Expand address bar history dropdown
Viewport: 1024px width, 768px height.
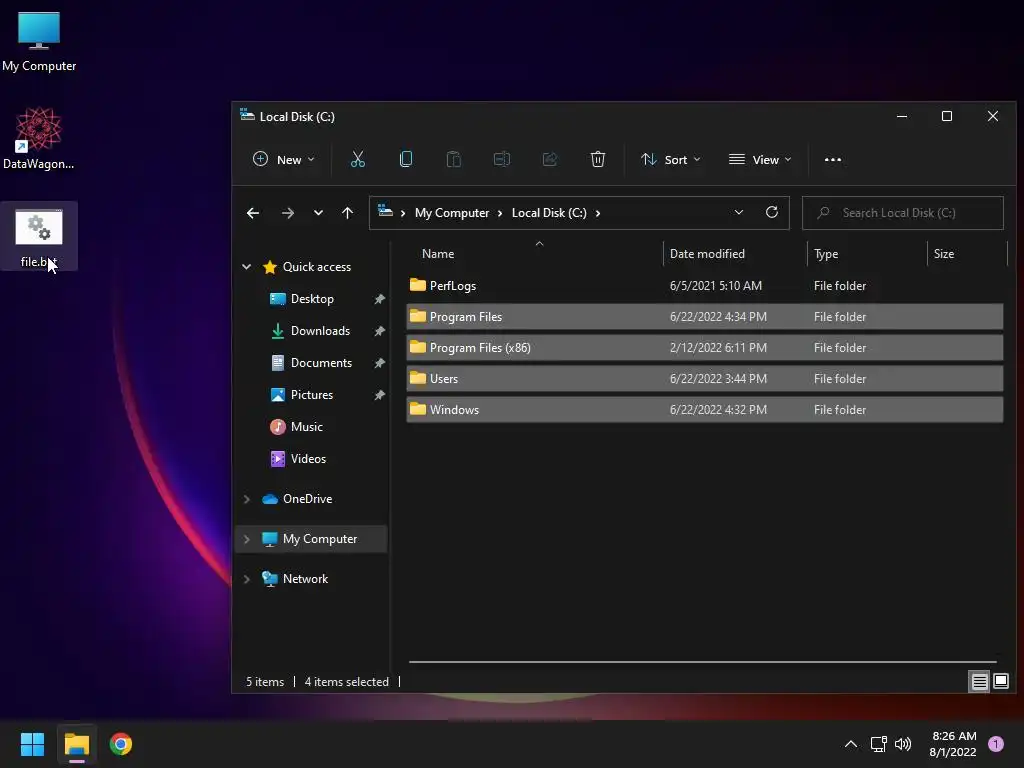tap(739, 212)
